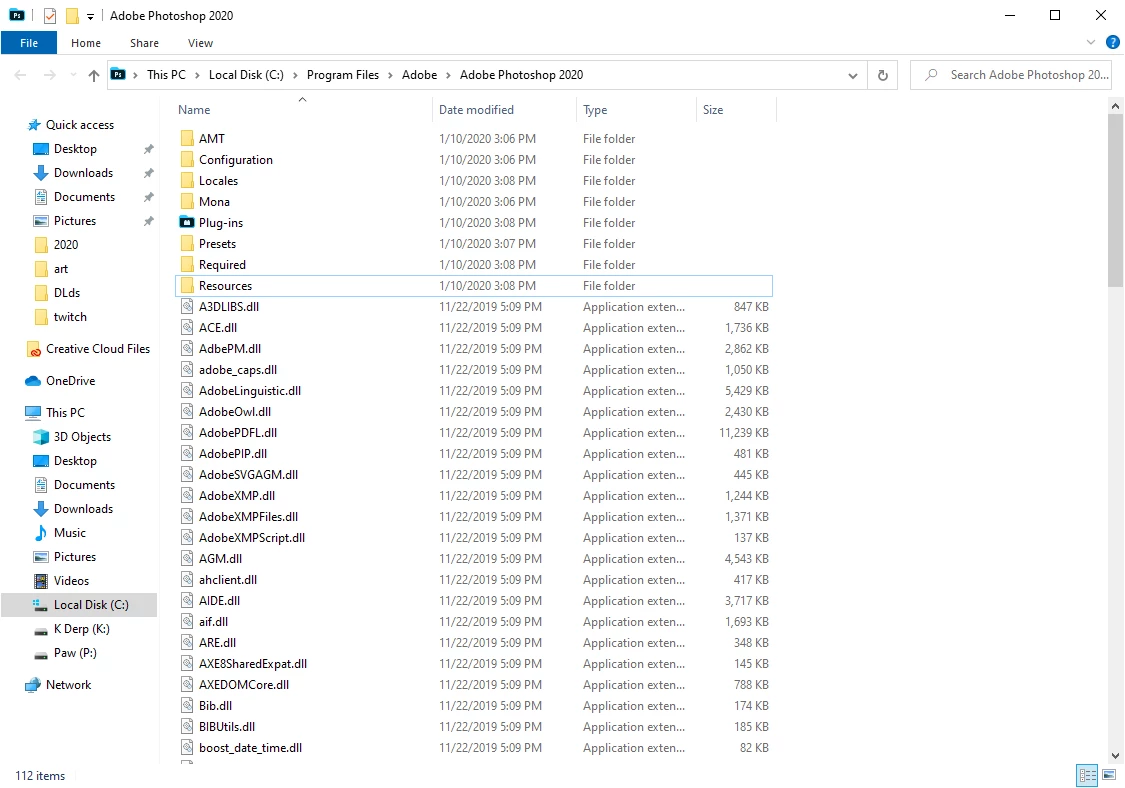The height and width of the screenshot is (788, 1125).
Task: Select AdobeLinguistic.dll file
Action: tap(250, 391)
